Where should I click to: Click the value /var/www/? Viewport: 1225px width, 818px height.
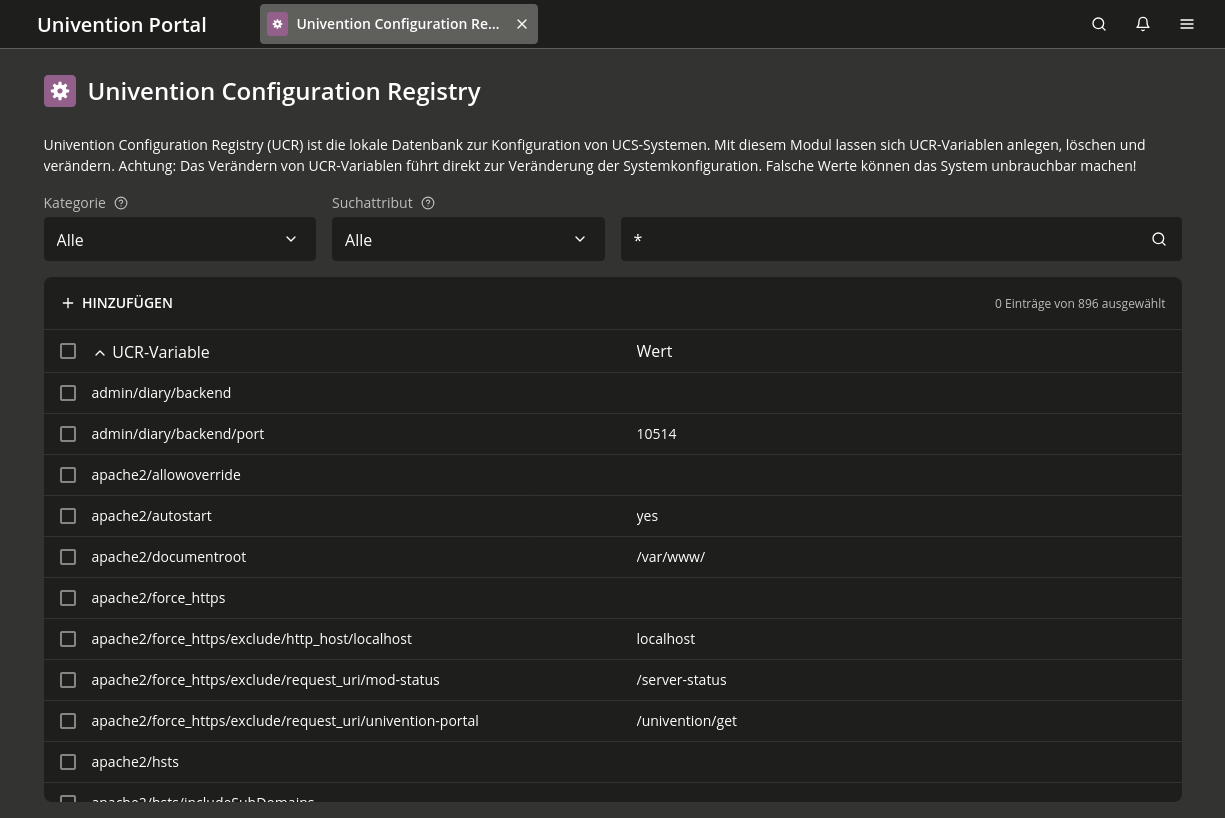pos(670,557)
